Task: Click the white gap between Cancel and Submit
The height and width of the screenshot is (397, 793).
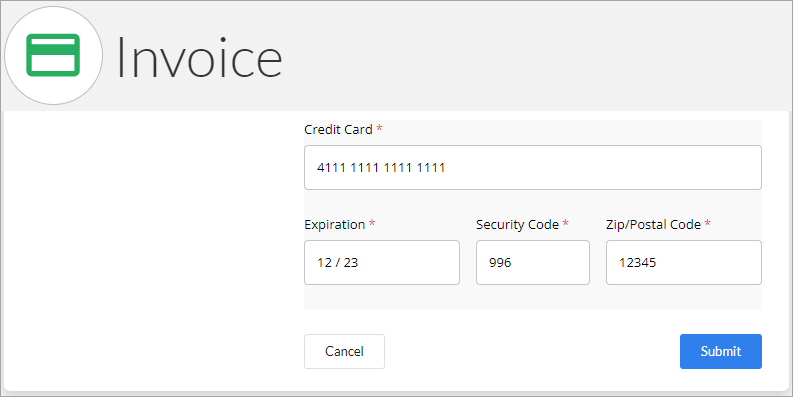Action: click(532, 351)
